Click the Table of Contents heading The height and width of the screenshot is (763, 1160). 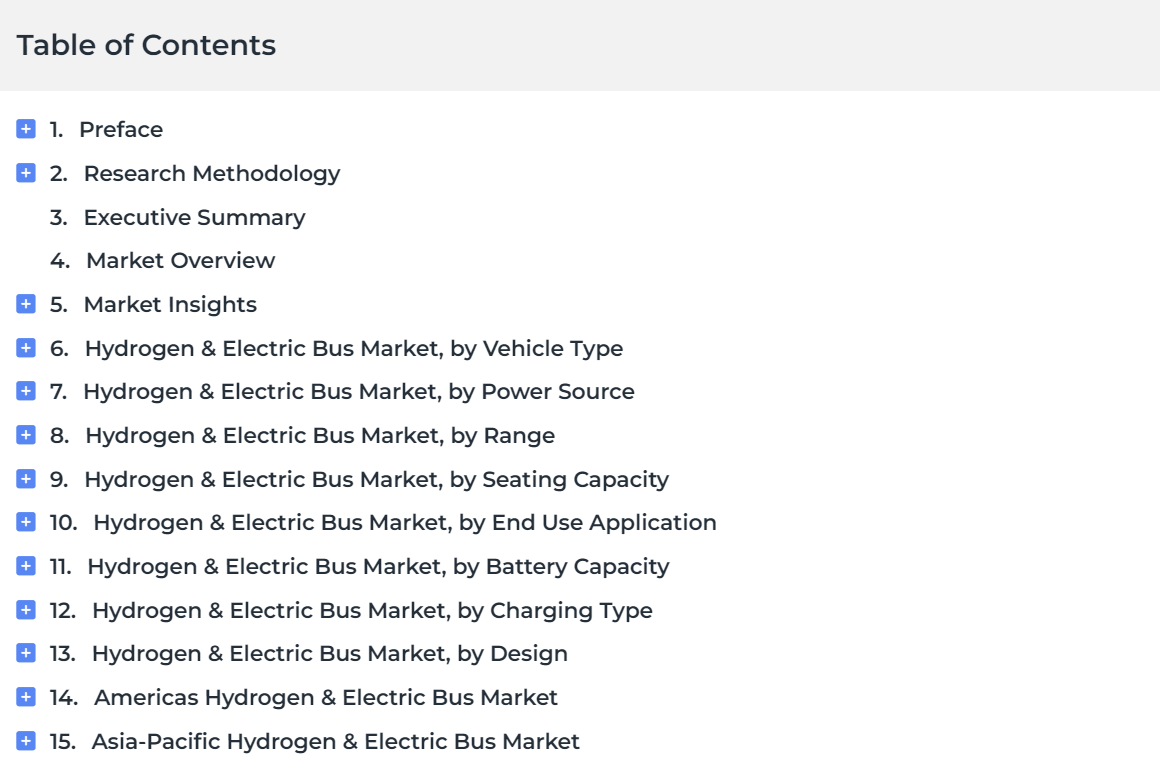click(x=146, y=45)
